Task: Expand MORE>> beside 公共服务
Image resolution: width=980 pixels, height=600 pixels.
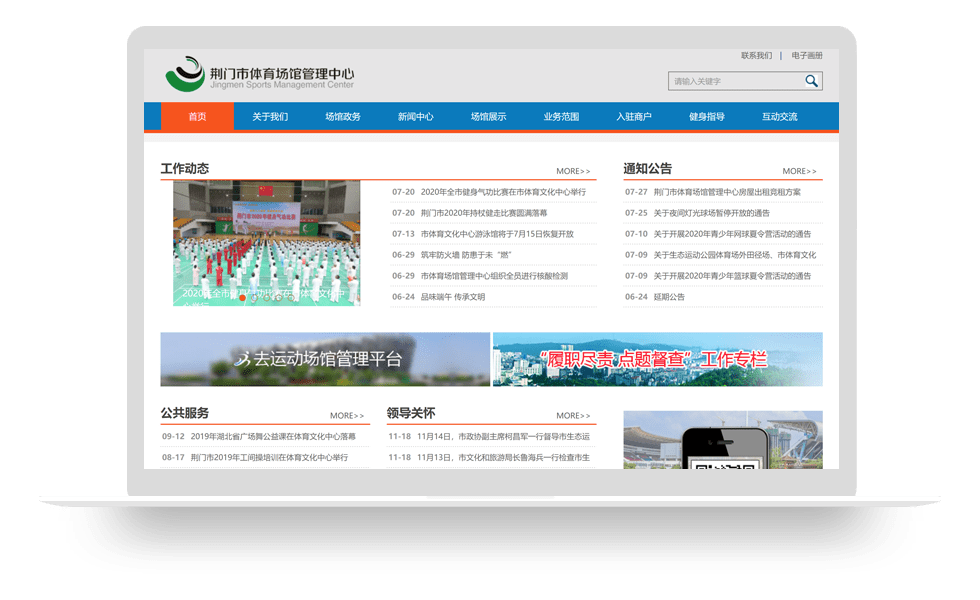Action: [347, 416]
